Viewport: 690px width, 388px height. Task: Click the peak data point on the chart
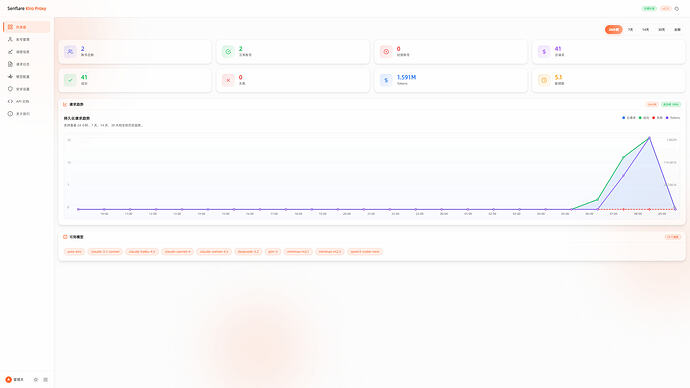tap(649, 138)
